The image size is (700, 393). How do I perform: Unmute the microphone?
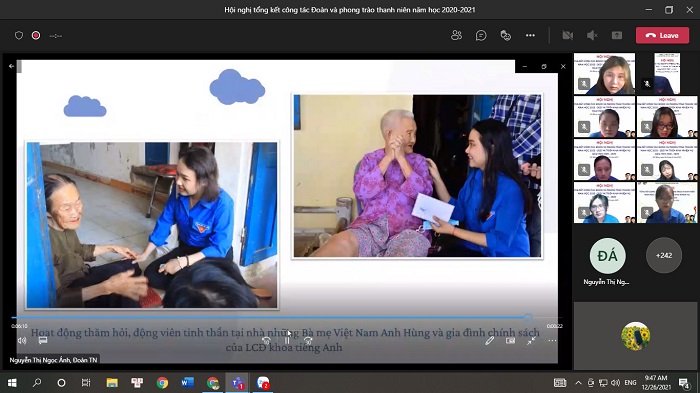coord(592,35)
